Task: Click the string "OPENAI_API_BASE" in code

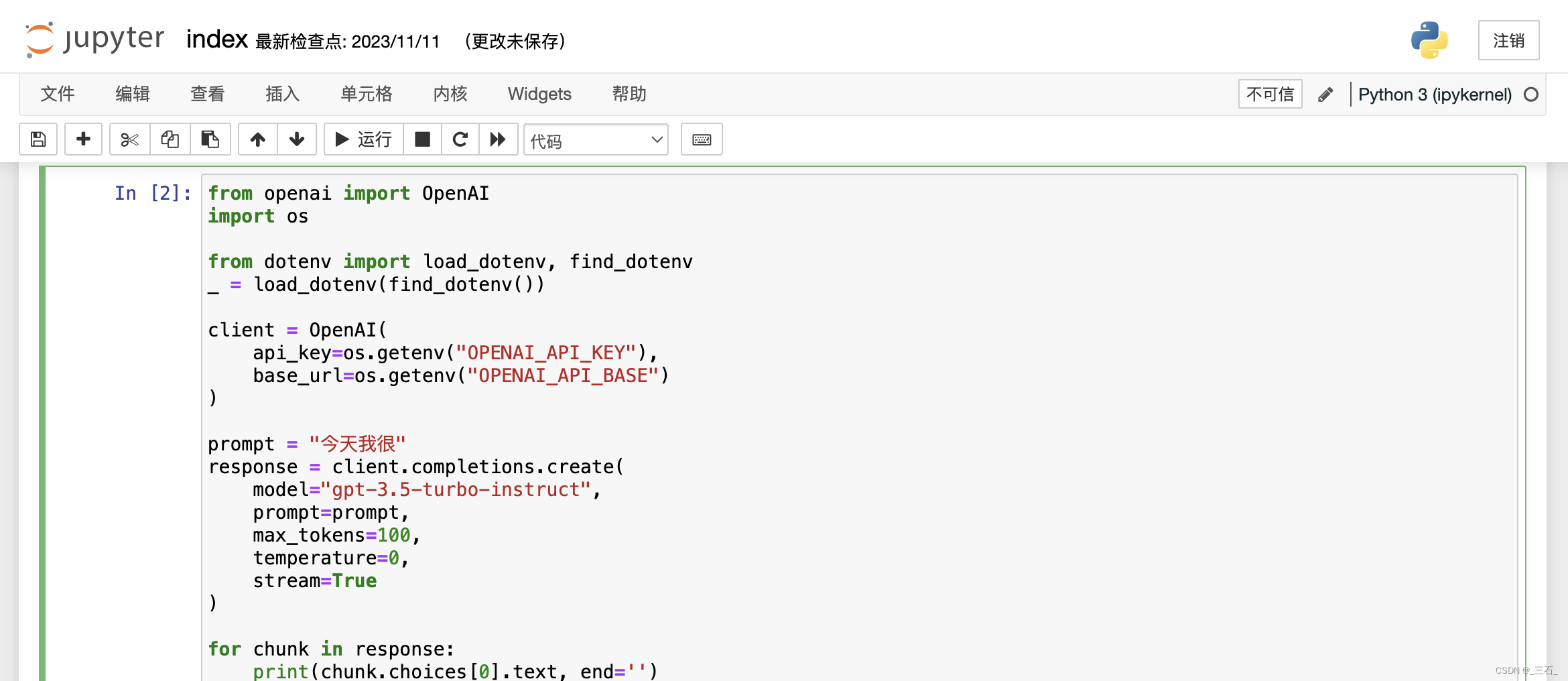Action: [x=563, y=375]
